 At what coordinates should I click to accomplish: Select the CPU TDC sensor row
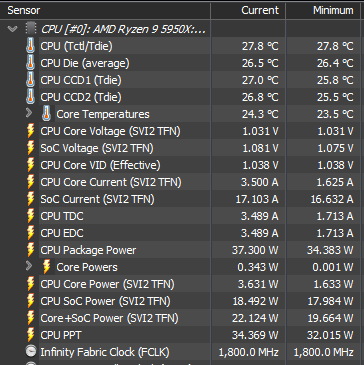pos(182,216)
